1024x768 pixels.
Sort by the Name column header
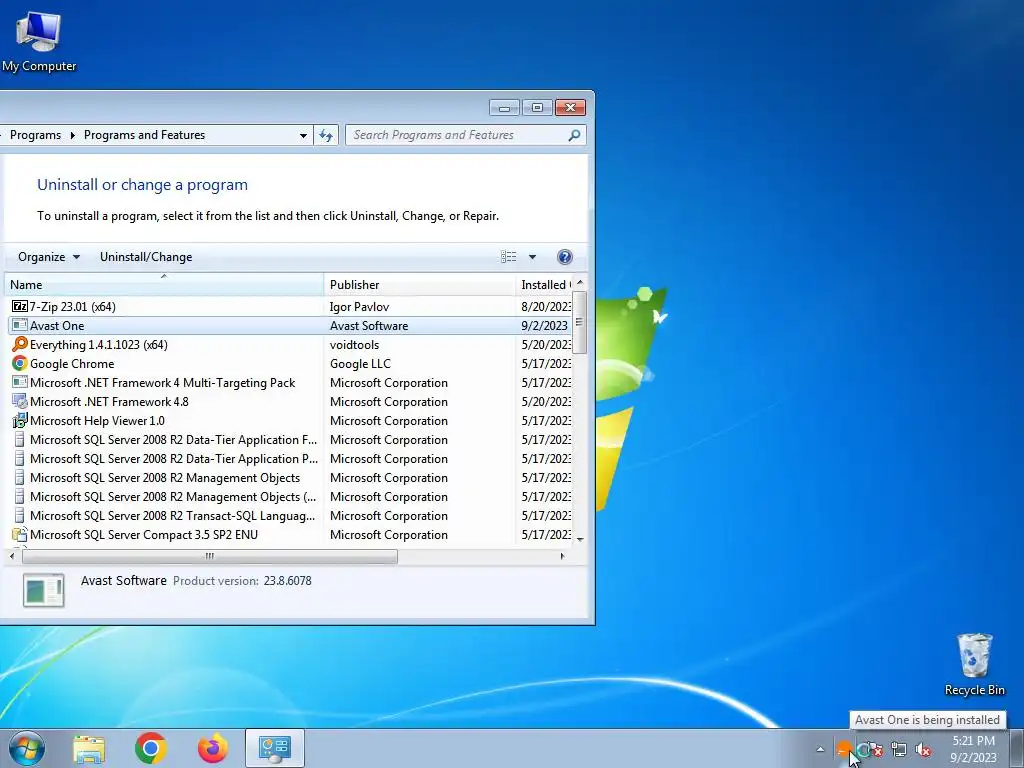(164, 285)
